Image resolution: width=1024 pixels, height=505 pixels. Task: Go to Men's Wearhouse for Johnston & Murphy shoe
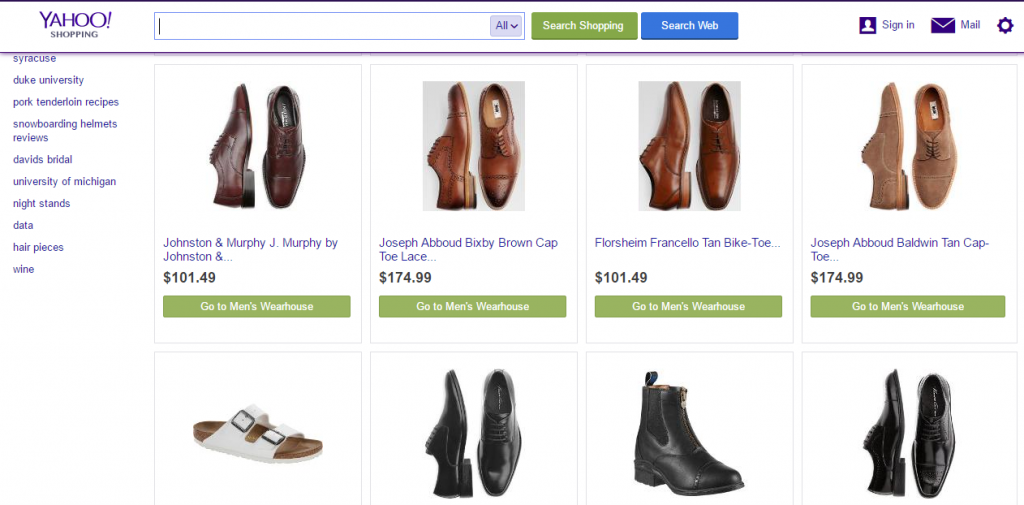coord(257,306)
